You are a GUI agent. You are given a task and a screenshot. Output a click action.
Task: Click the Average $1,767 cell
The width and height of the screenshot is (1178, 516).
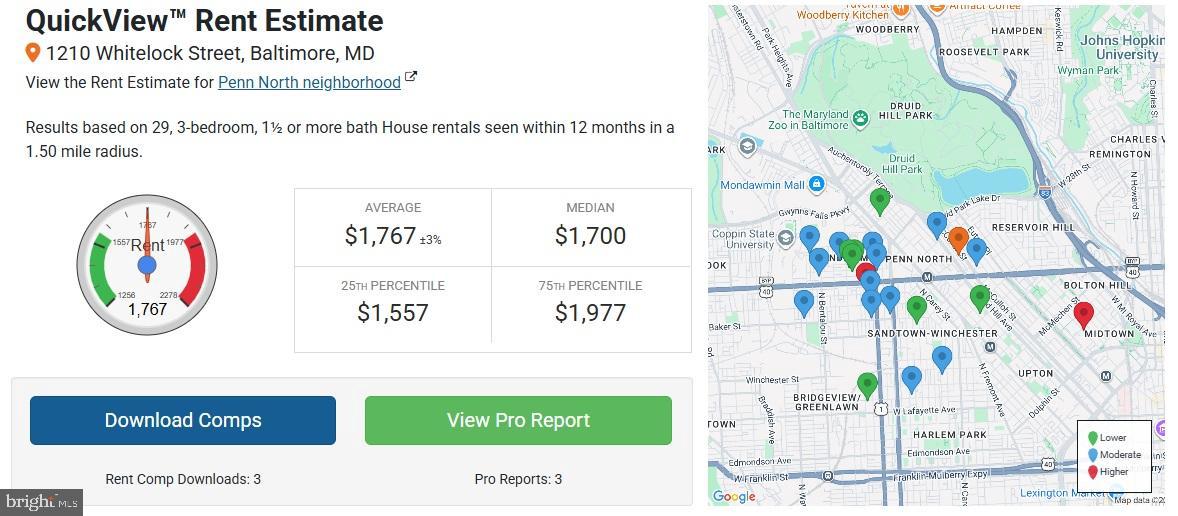[393, 225]
